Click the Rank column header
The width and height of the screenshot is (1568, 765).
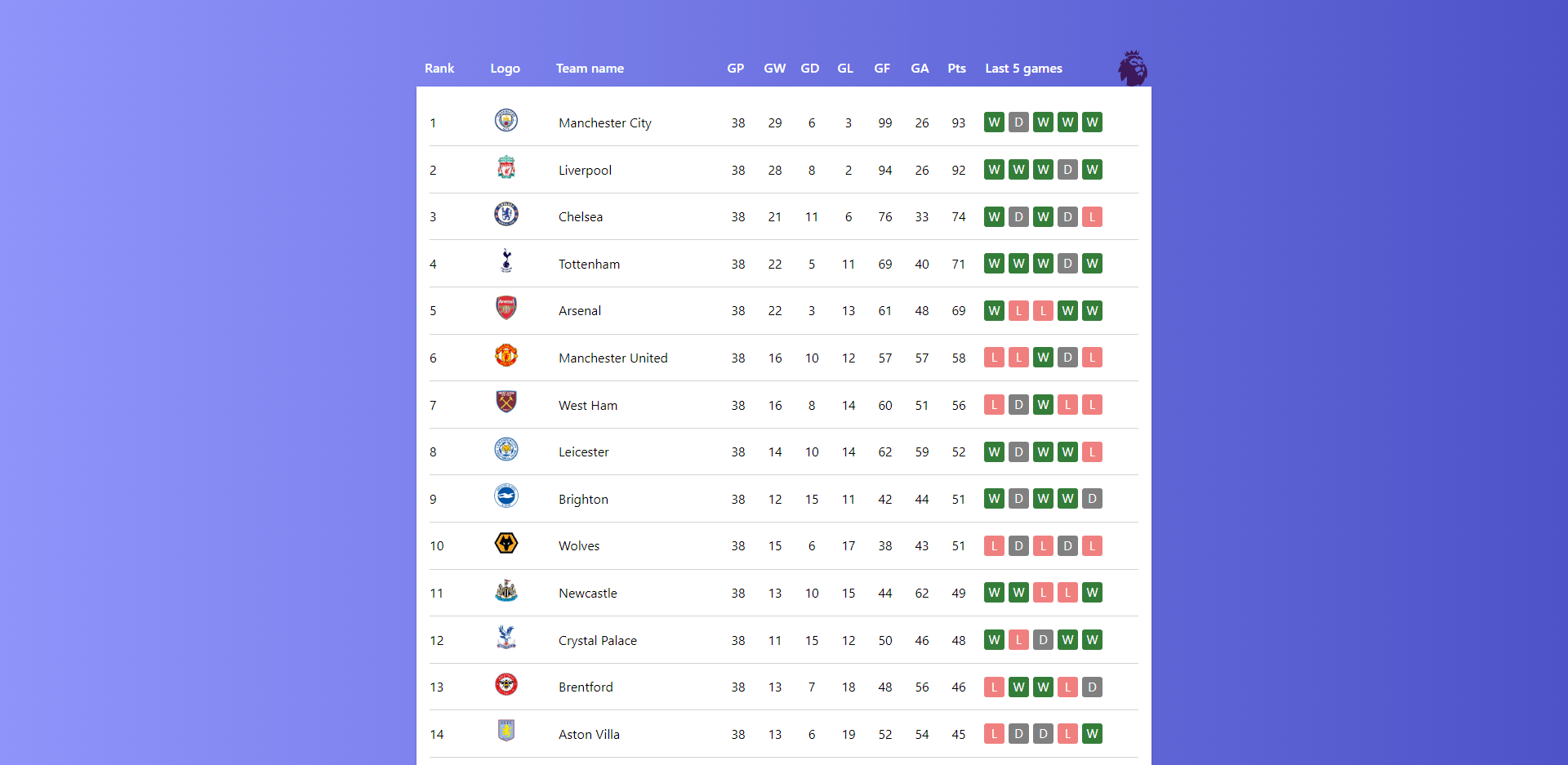[439, 69]
